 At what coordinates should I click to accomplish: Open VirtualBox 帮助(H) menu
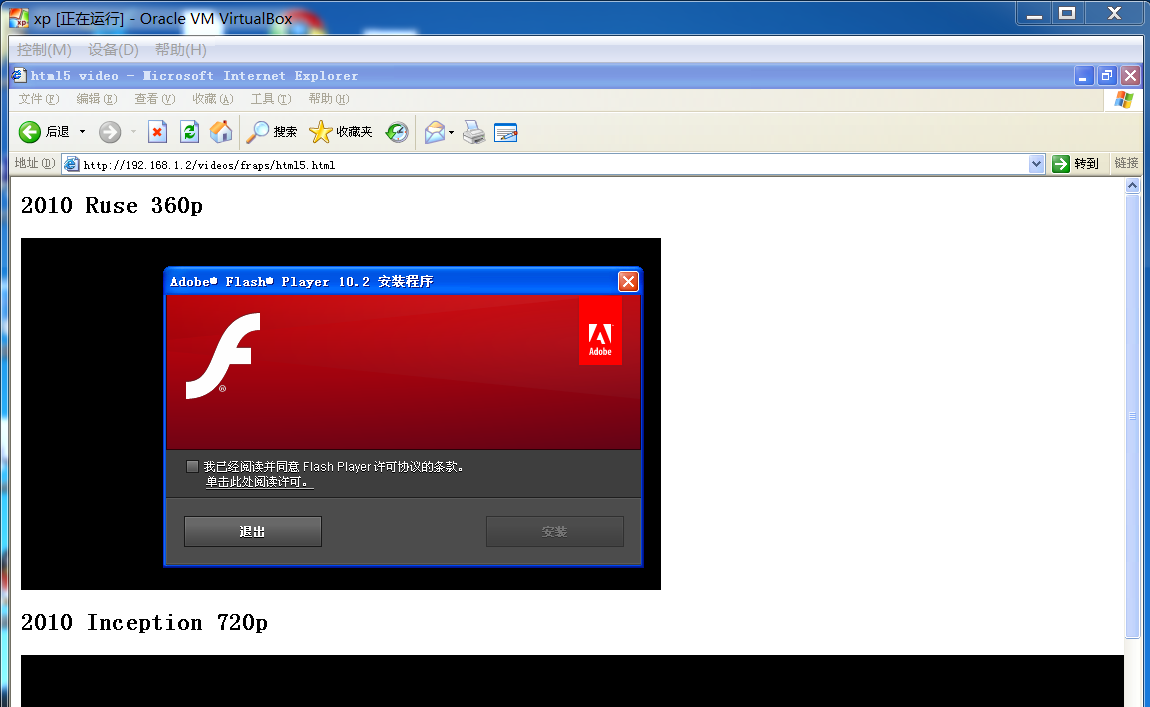(x=180, y=50)
